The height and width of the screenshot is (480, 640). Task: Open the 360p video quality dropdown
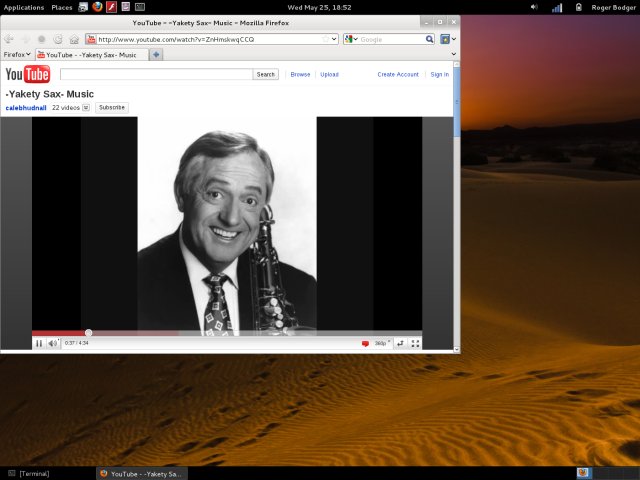[382, 343]
